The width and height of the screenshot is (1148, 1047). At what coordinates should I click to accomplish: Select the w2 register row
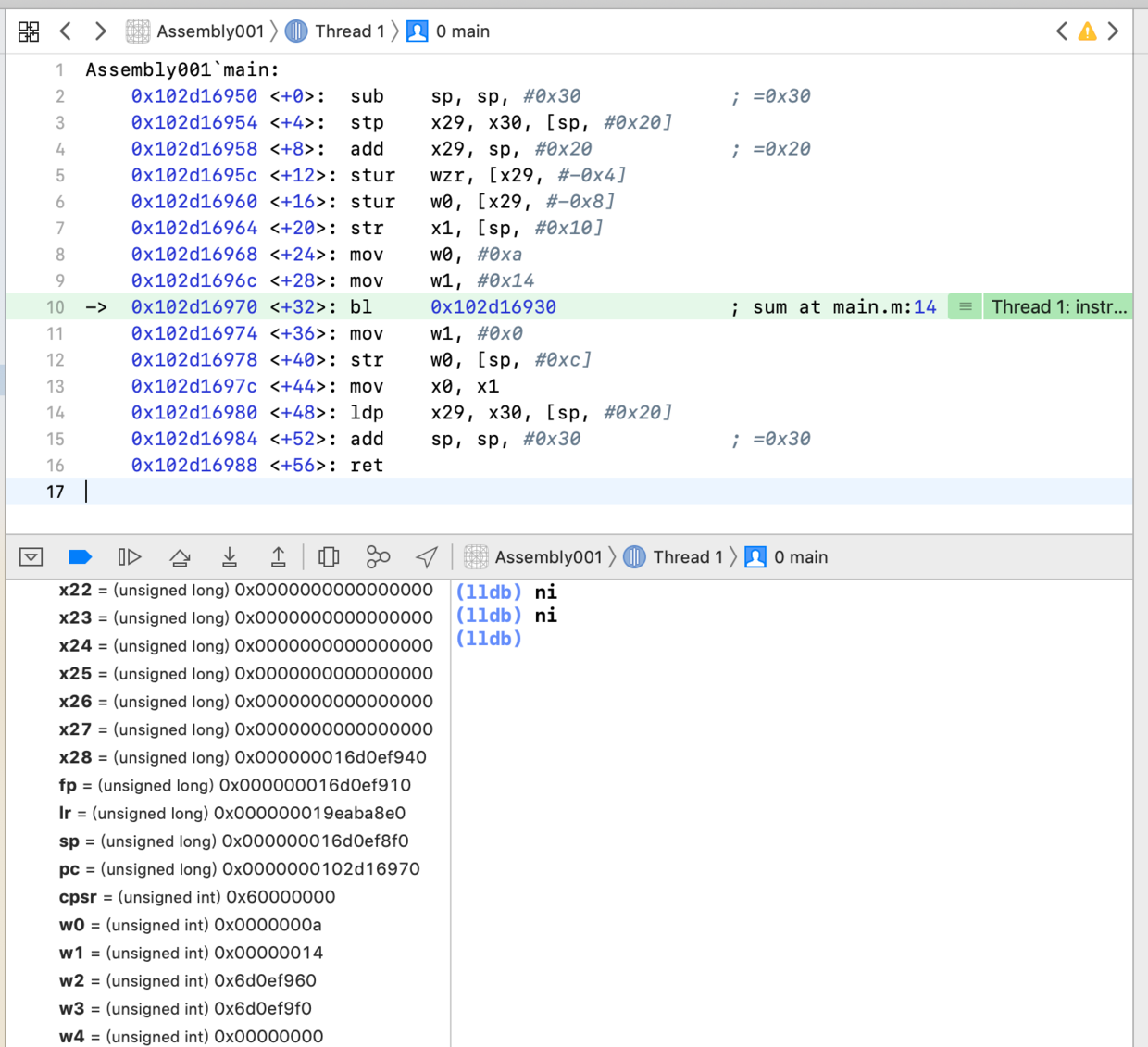pyautogui.click(x=188, y=979)
